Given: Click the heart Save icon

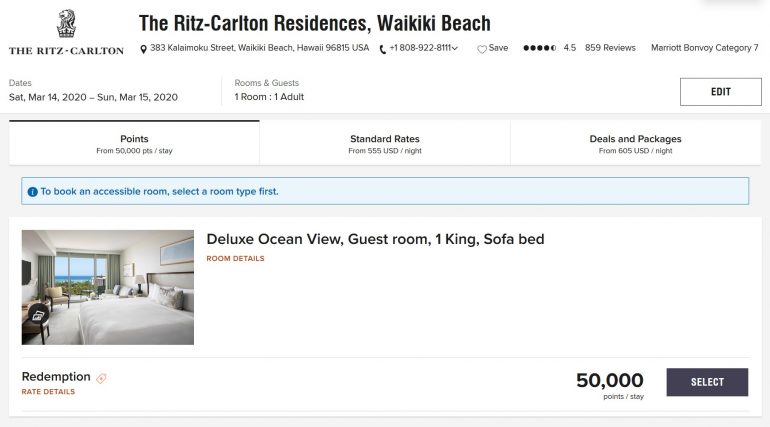Looking at the screenshot, I should [x=481, y=48].
